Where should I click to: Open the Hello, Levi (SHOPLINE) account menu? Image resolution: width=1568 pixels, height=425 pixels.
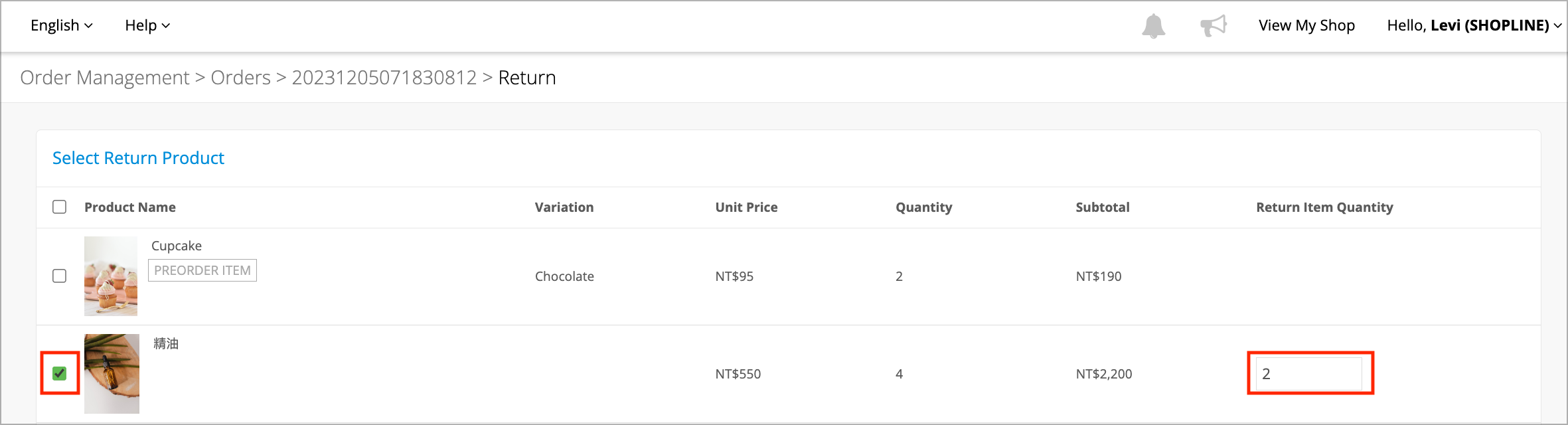click(x=1474, y=25)
